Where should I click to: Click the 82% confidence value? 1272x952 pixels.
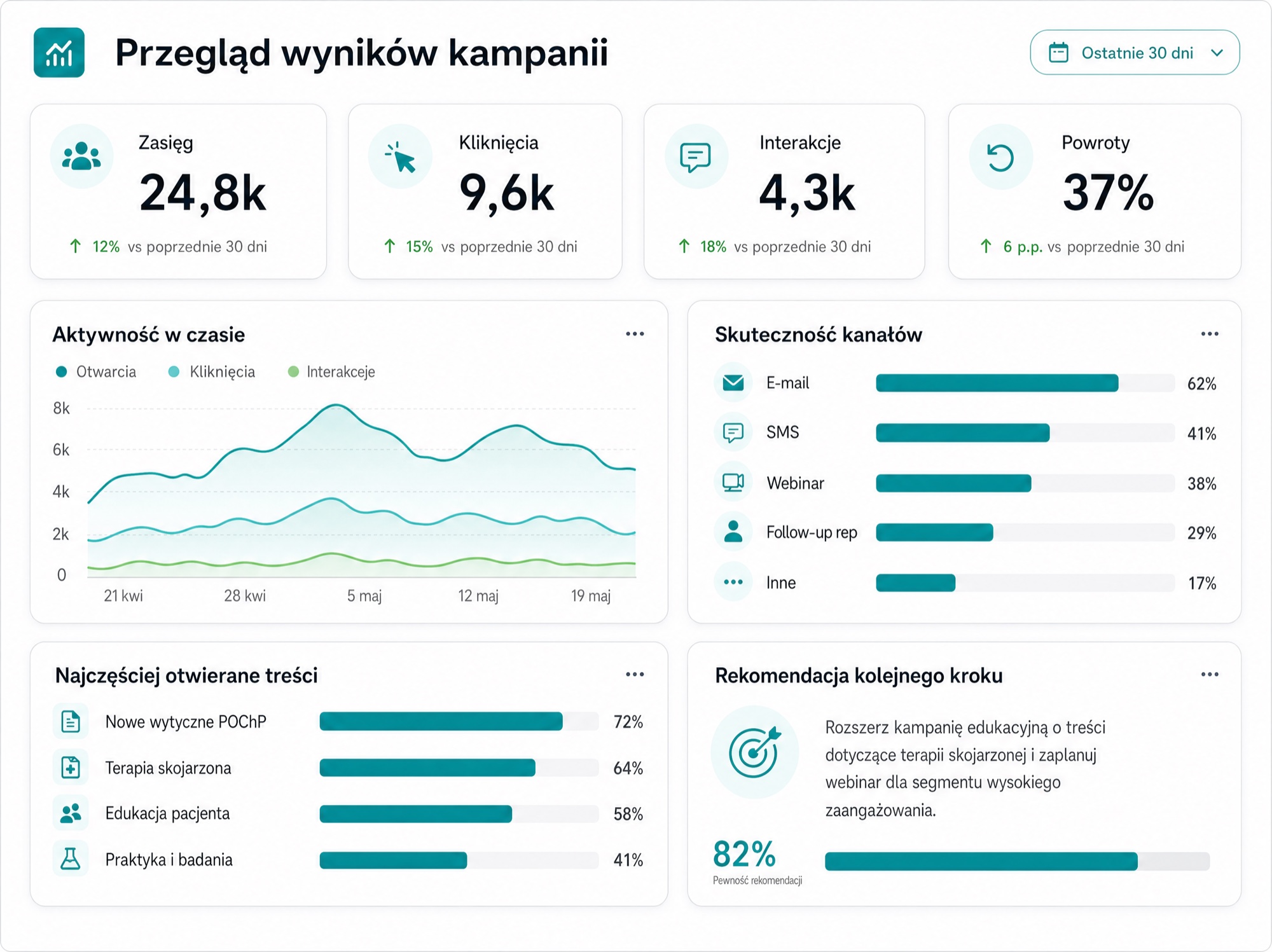pyautogui.click(x=744, y=854)
